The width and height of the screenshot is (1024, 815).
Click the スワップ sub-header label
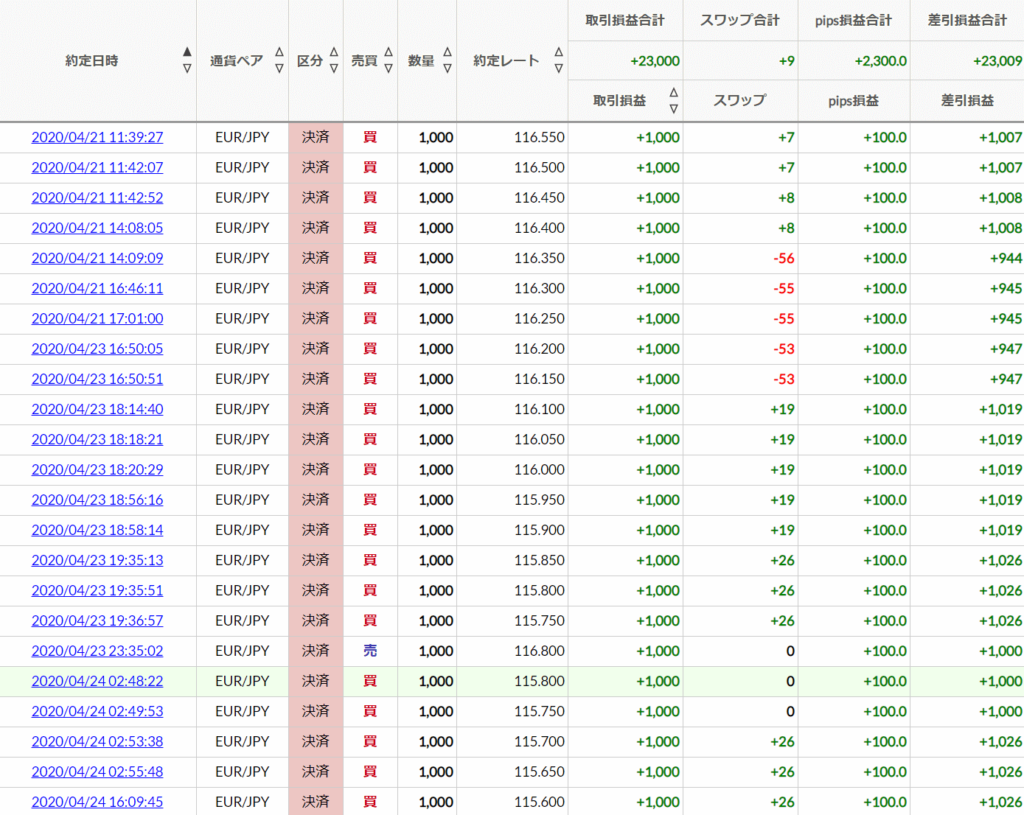(x=739, y=101)
